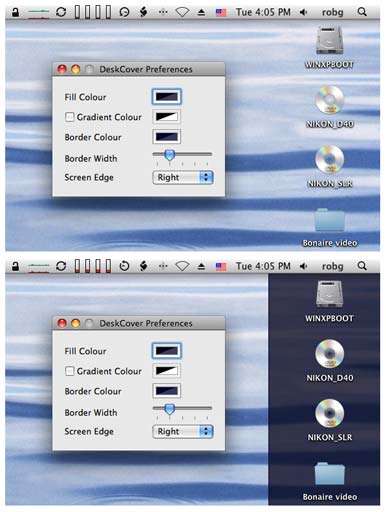Click the lightning script icon in lower menu bar
The height and width of the screenshot is (512, 386).
click(x=143, y=266)
